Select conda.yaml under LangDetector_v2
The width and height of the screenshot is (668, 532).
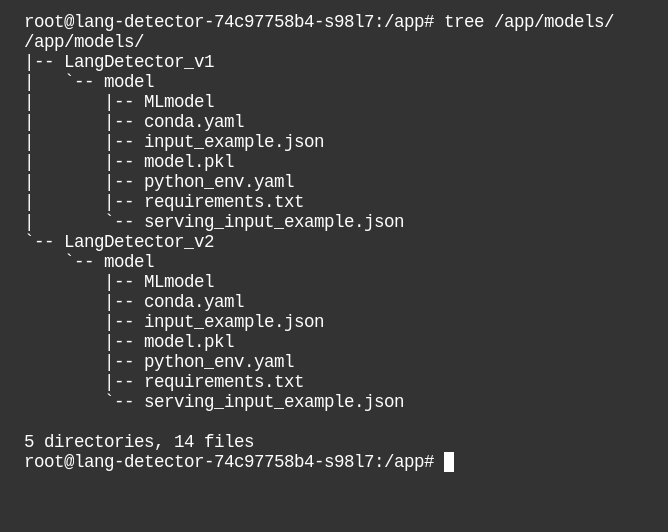click(x=194, y=302)
